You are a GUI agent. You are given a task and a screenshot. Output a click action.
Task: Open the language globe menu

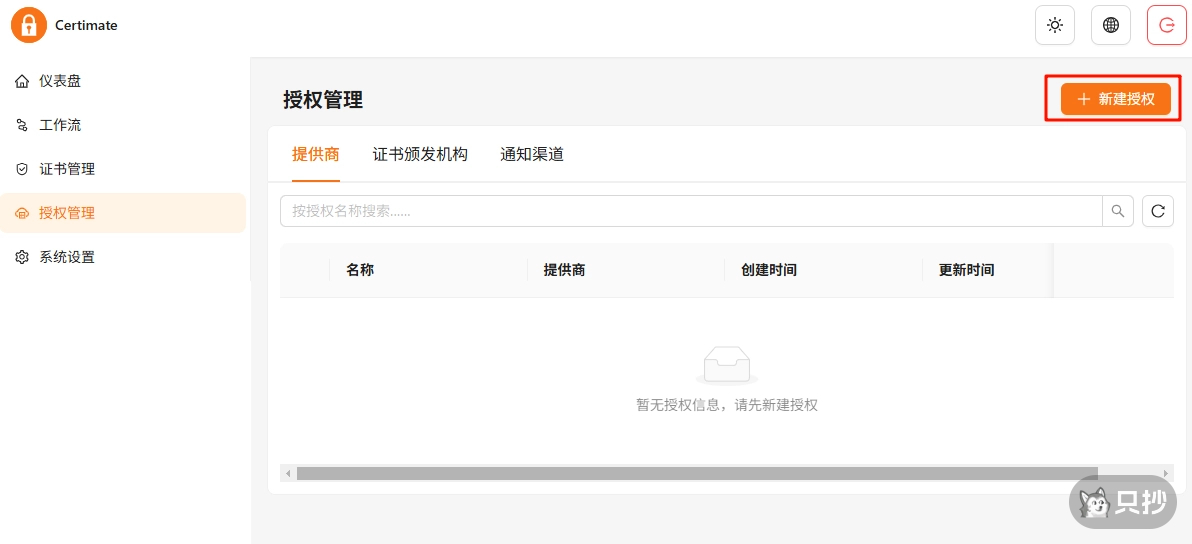(1110, 26)
